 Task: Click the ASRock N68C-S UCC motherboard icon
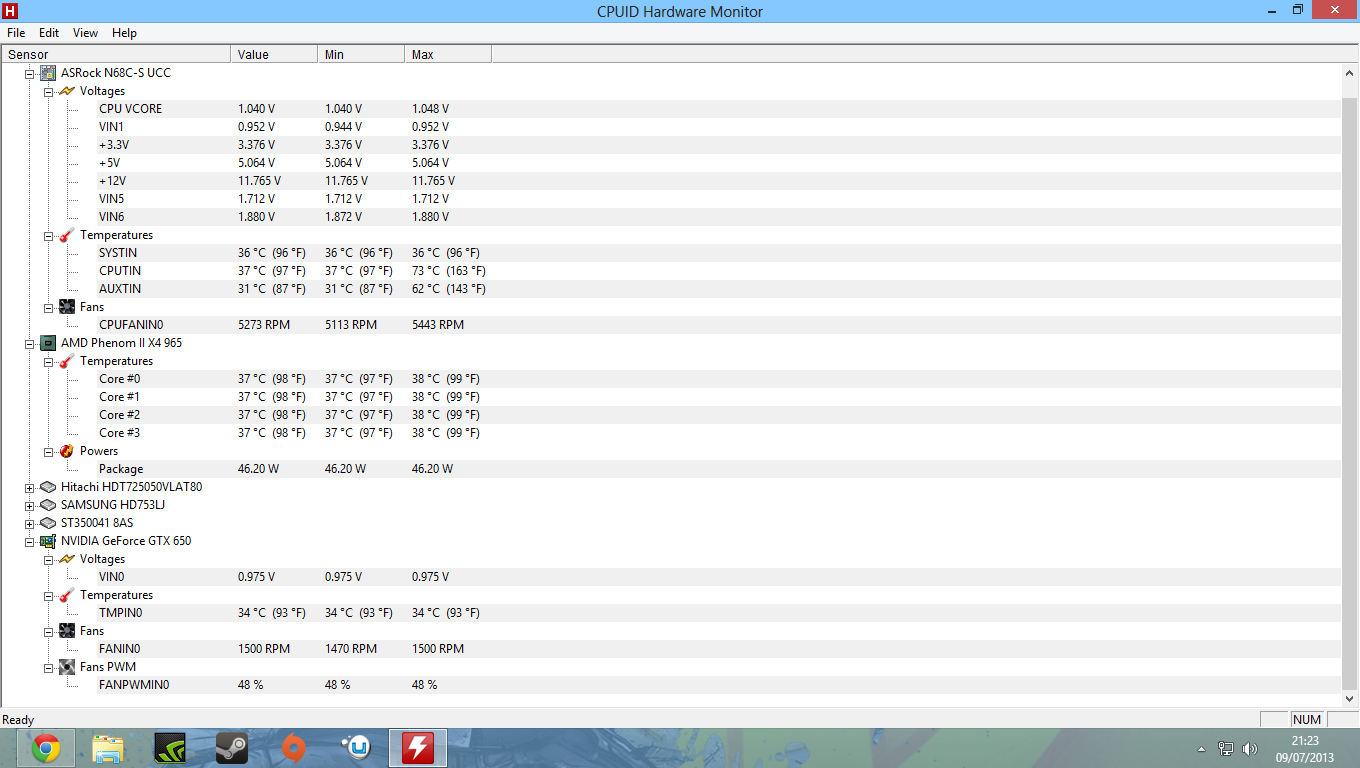[48, 73]
